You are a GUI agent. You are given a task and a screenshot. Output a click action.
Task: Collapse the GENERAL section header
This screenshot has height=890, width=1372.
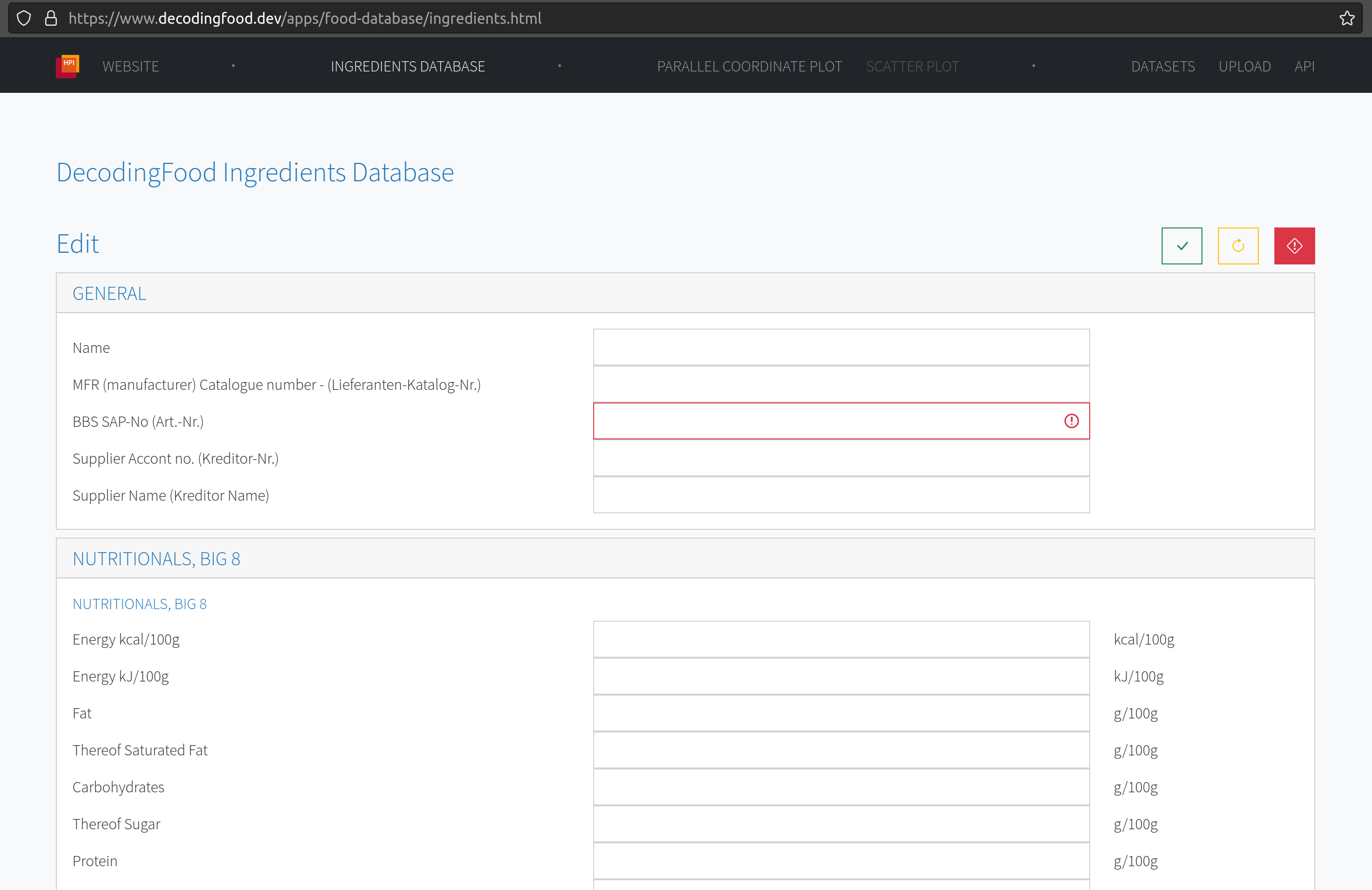click(109, 294)
